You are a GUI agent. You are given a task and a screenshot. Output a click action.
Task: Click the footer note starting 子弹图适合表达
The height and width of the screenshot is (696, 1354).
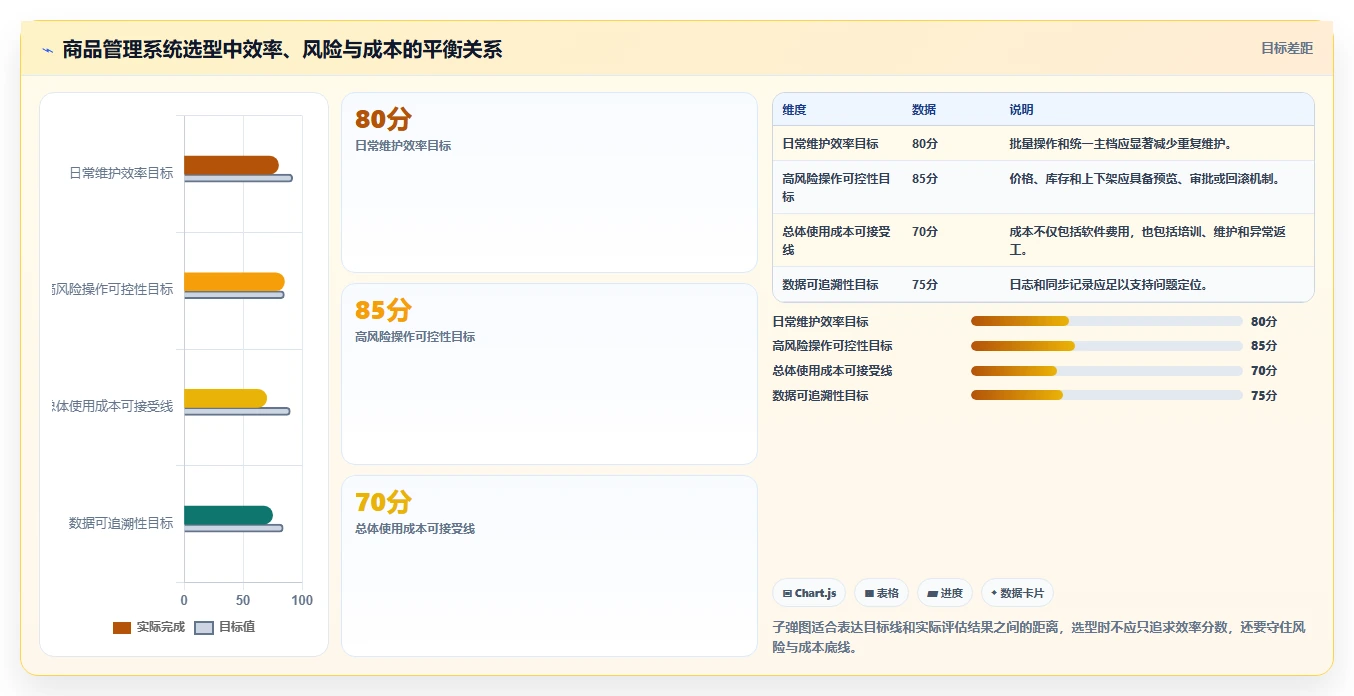(x=1039, y=637)
